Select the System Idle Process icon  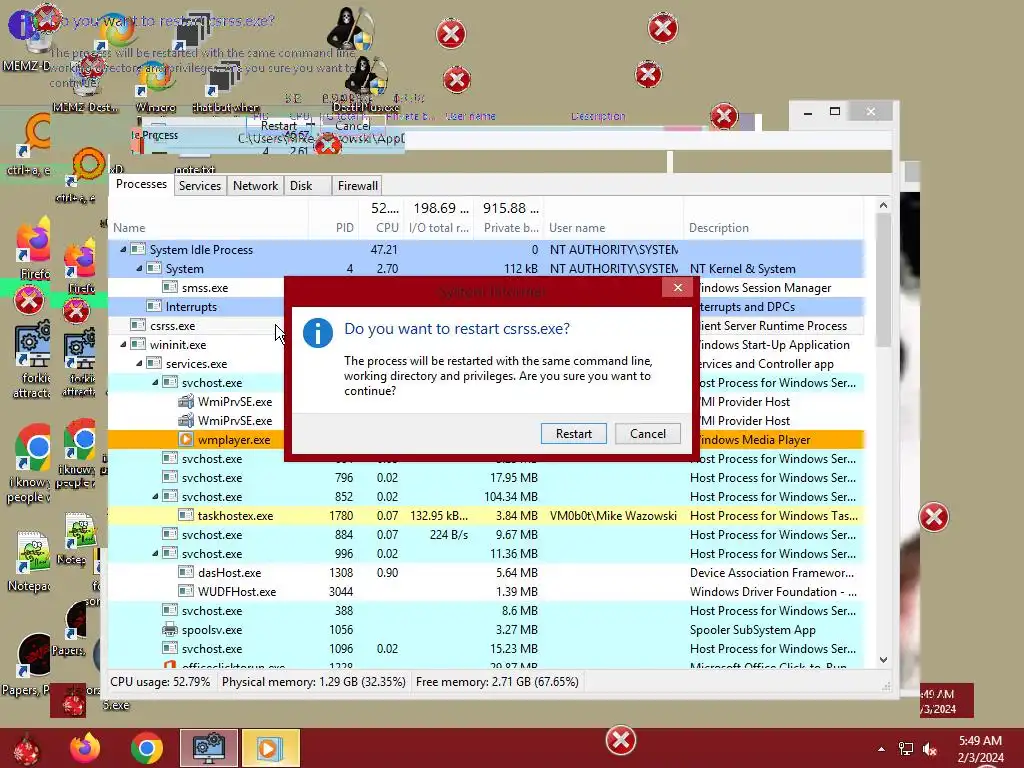[138, 249]
